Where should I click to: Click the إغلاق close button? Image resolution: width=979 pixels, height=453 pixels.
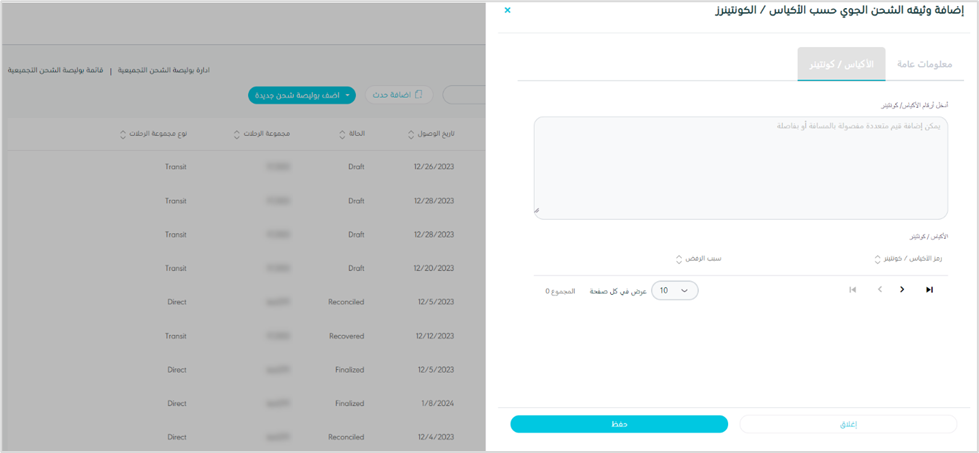tap(848, 424)
